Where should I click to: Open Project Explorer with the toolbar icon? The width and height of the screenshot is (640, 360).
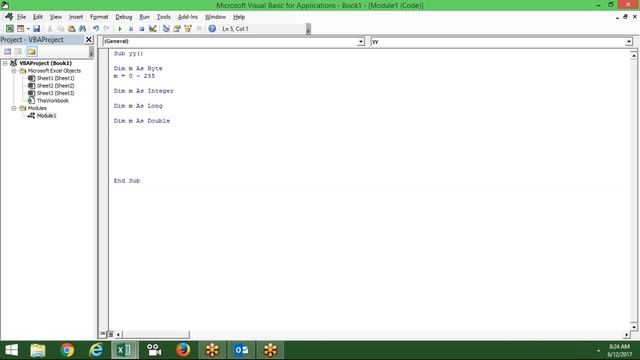coord(166,29)
